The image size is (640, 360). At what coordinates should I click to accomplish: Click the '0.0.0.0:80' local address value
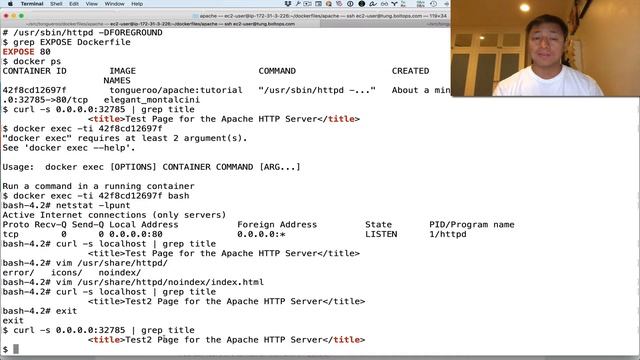coord(136,234)
